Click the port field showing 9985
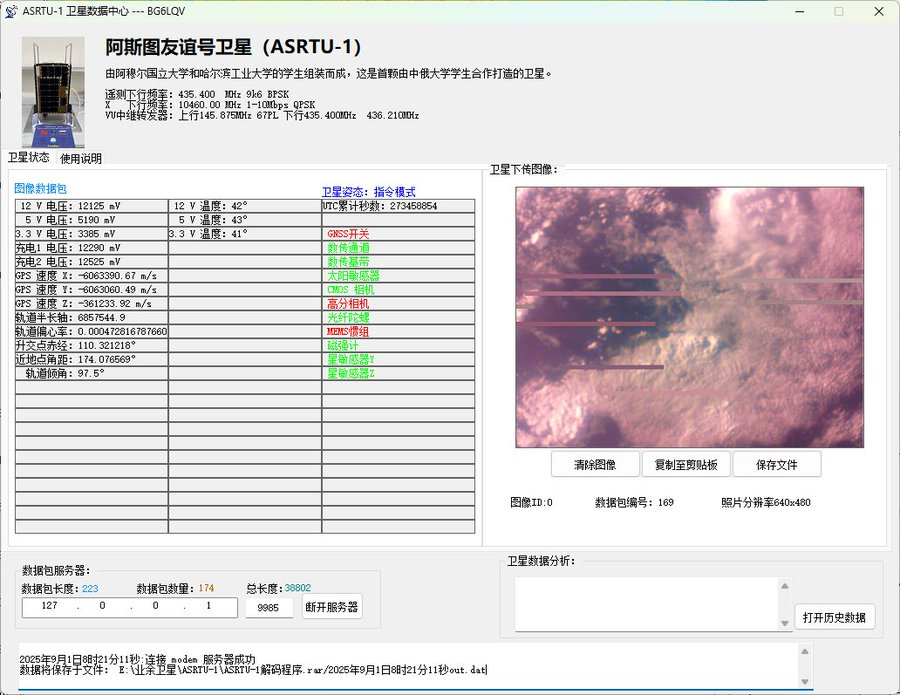Screen dimensions: 900x695 coord(269,607)
